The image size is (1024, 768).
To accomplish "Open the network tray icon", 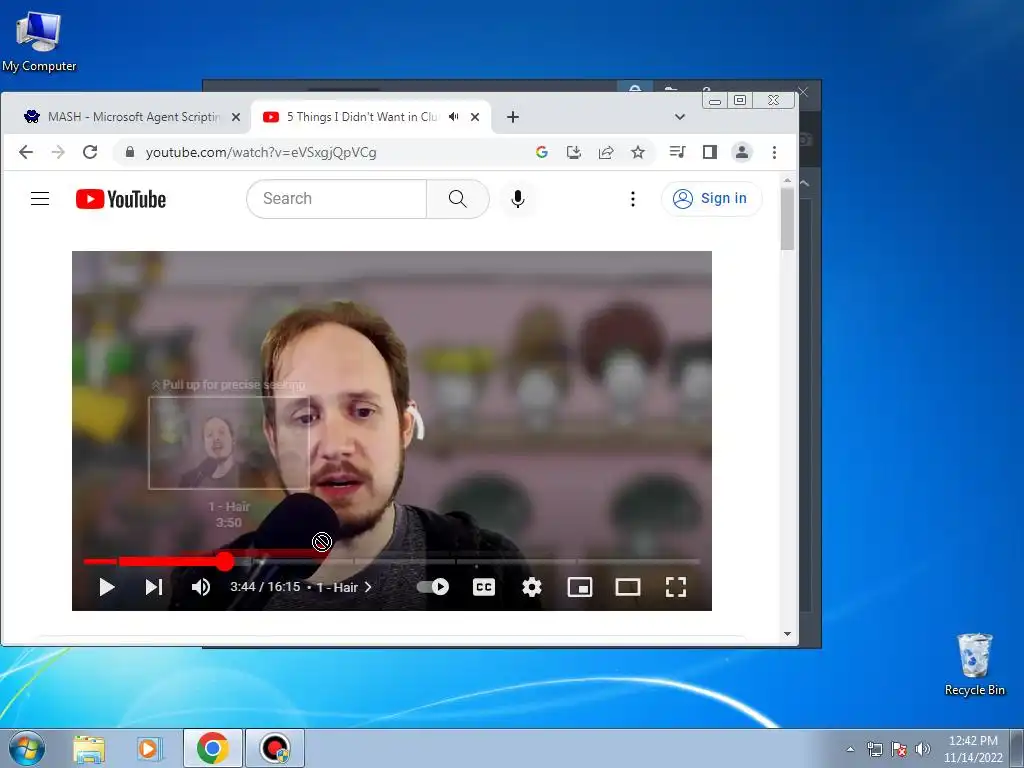I will (874, 749).
